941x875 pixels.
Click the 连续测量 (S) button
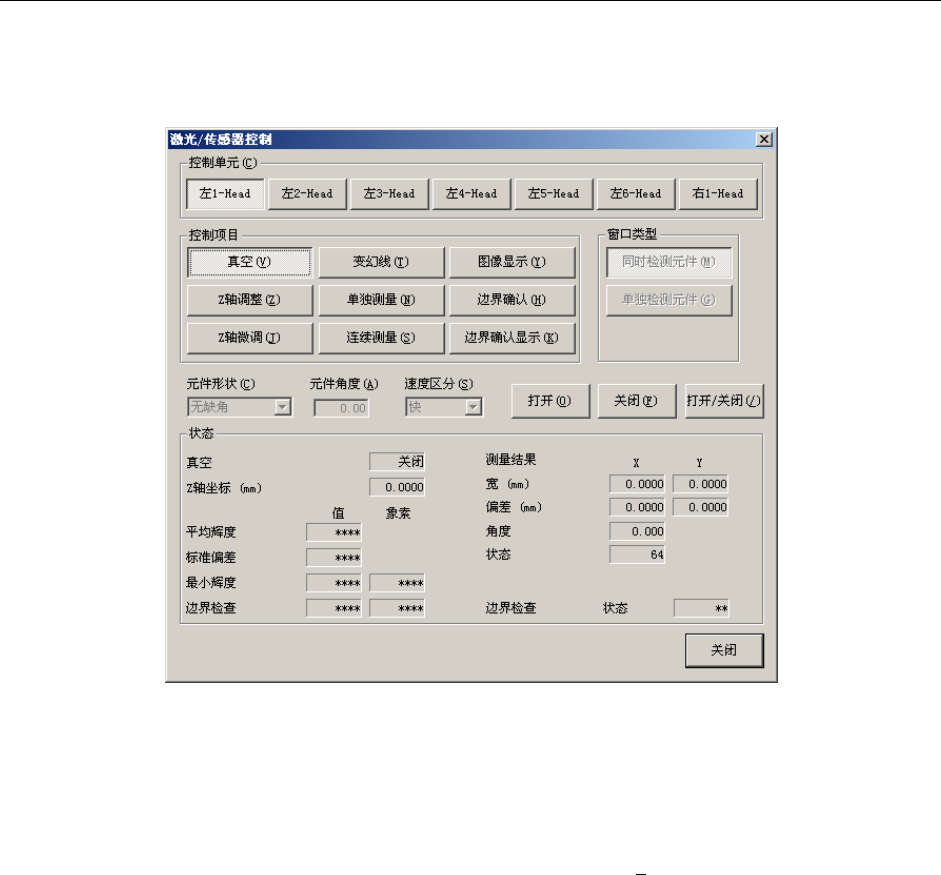[381, 338]
